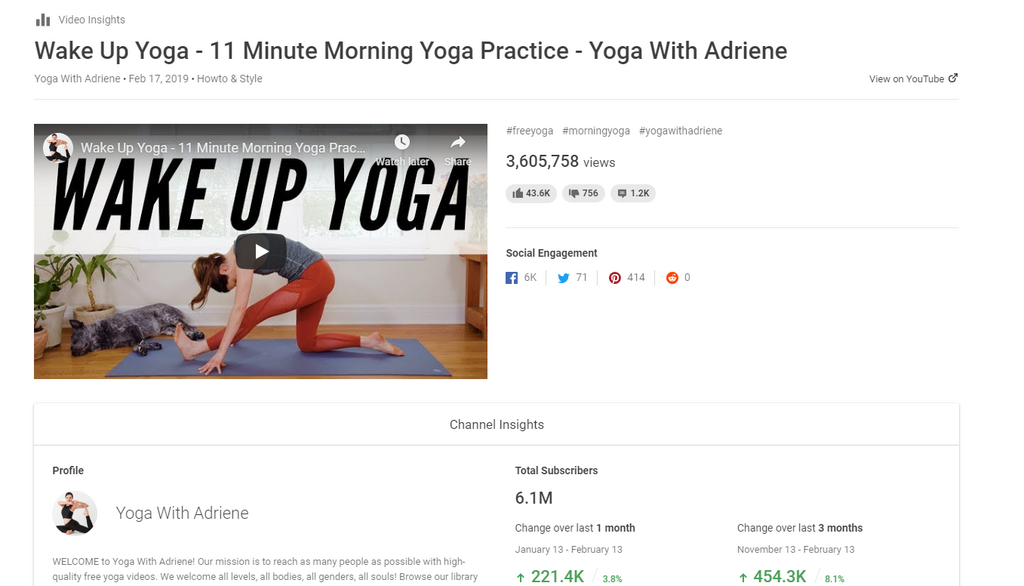This screenshot has width=1024, height=586.
Task: Click the Share arrow icon on video
Action: (x=457, y=143)
